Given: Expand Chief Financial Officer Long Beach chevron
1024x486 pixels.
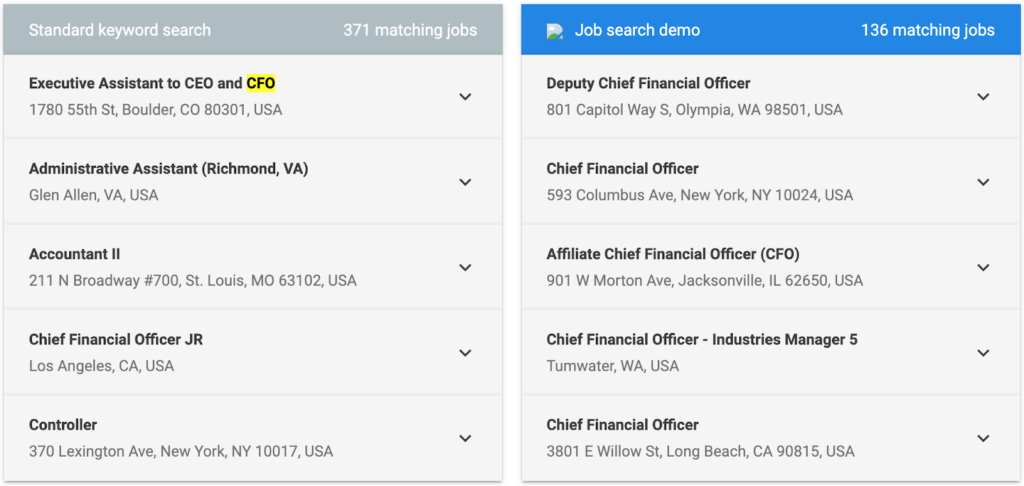Looking at the screenshot, I should (x=983, y=438).
